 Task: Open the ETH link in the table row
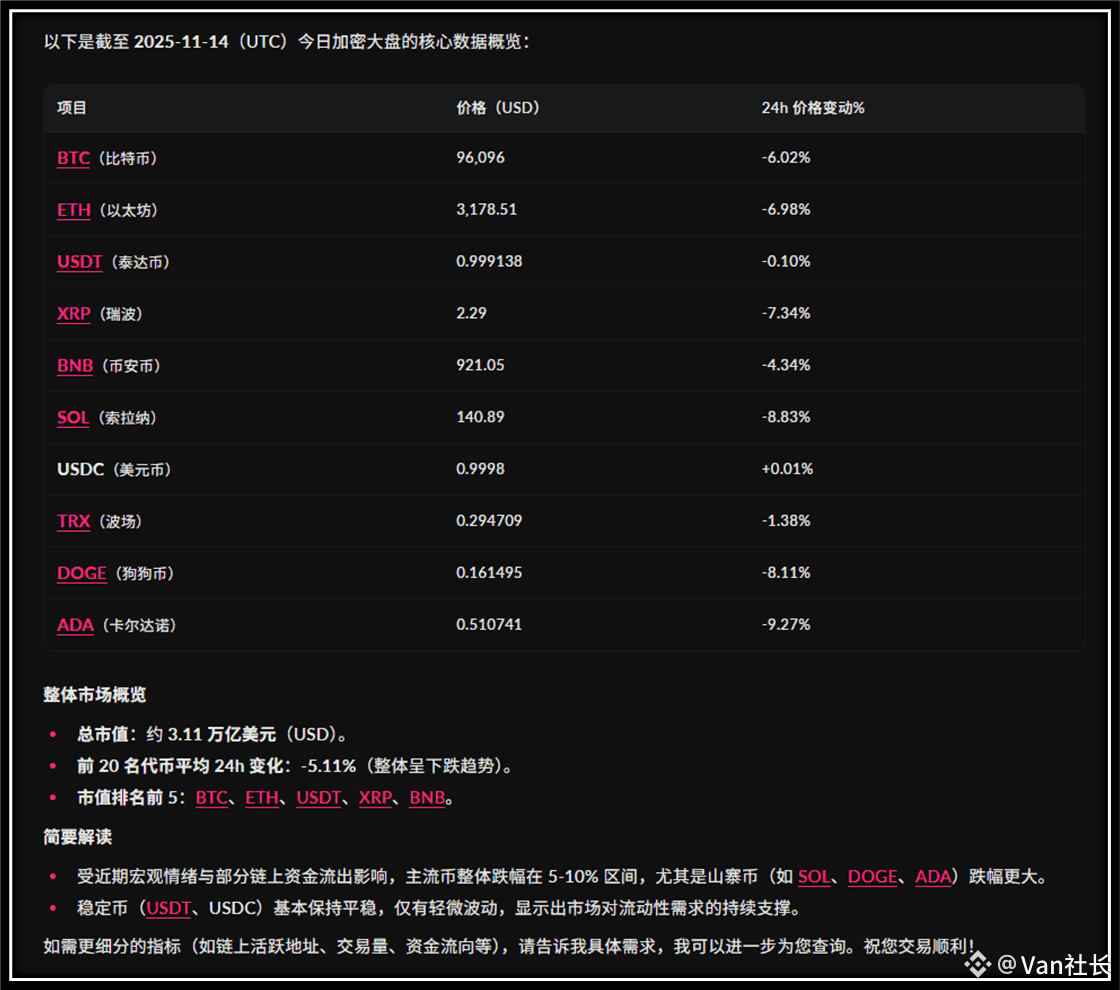tap(74, 210)
